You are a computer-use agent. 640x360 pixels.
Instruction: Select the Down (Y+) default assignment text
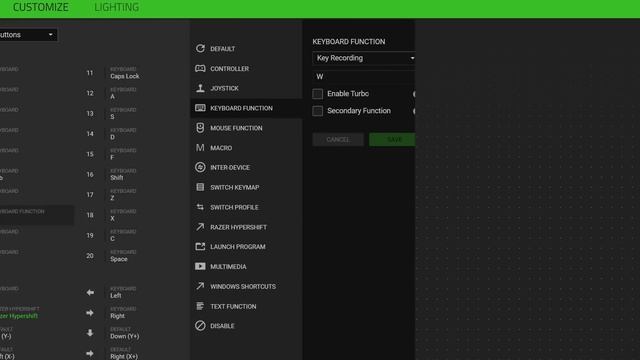124,336
